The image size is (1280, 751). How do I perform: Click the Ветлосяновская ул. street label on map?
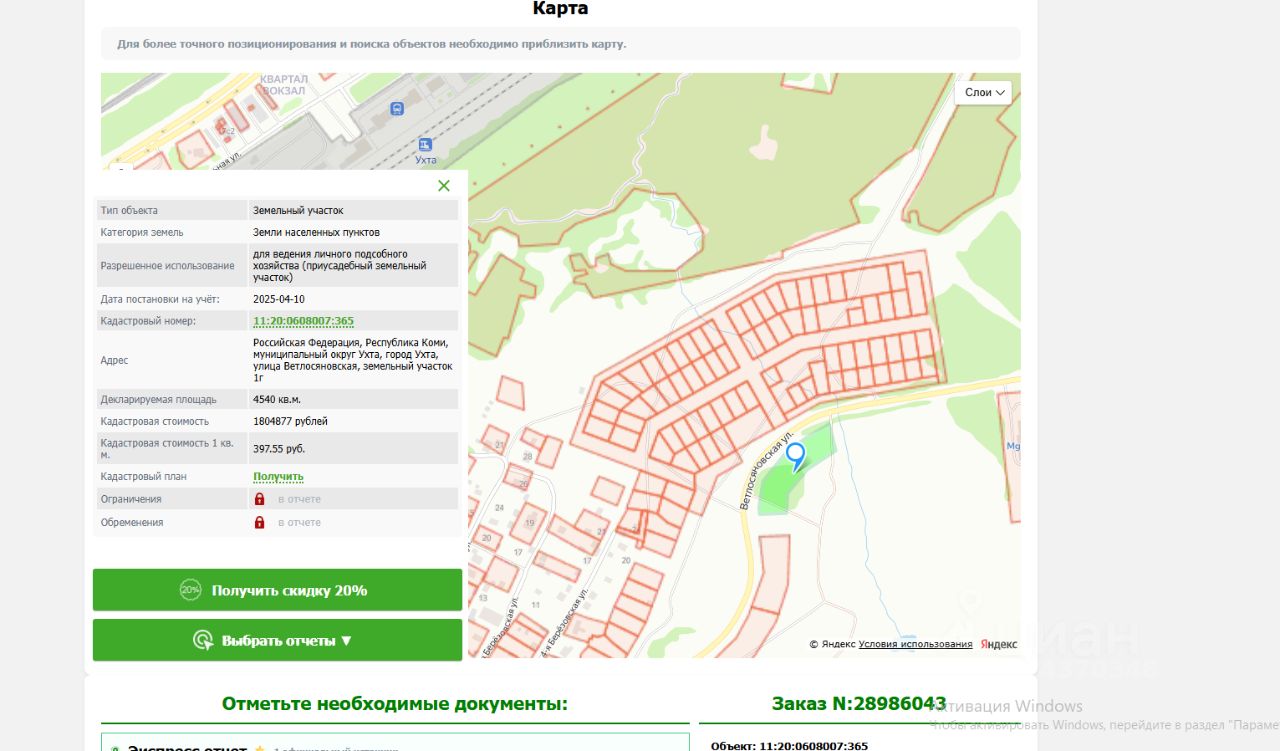click(x=765, y=471)
